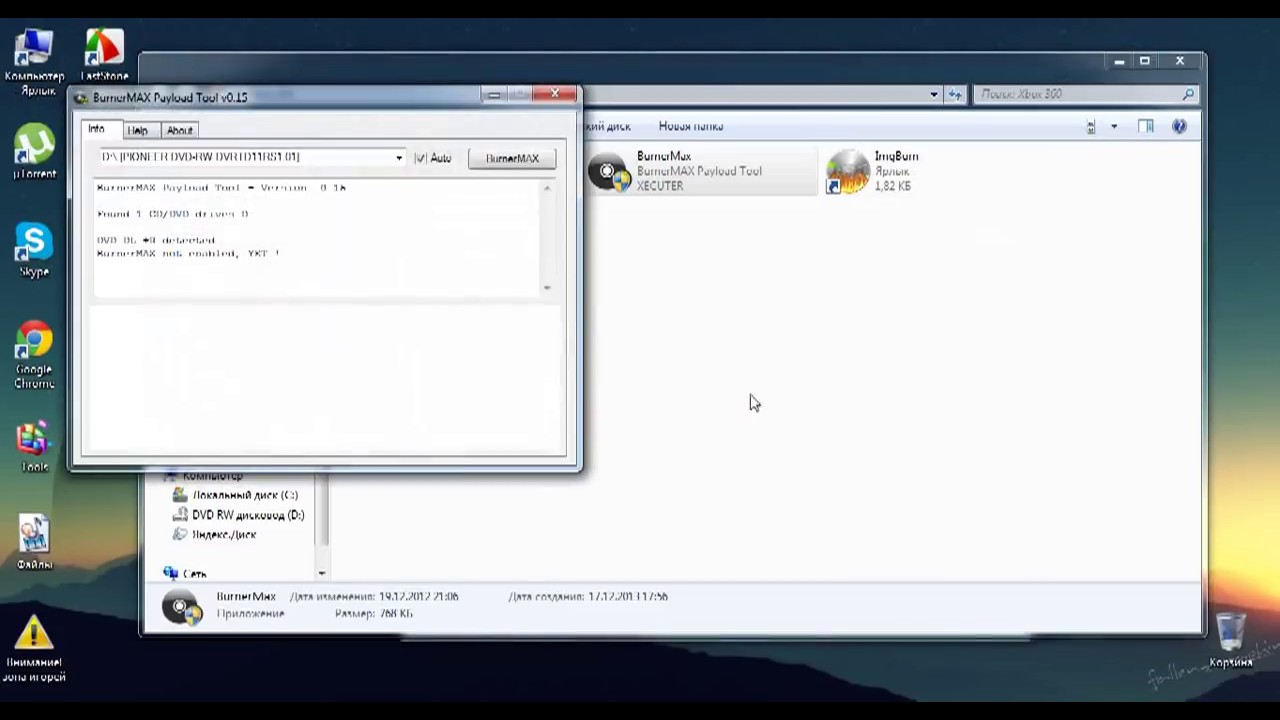1280x720 pixels.
Task: Open the Tools desktop icon
Action: pyautogui.click(x=34, y=447)
